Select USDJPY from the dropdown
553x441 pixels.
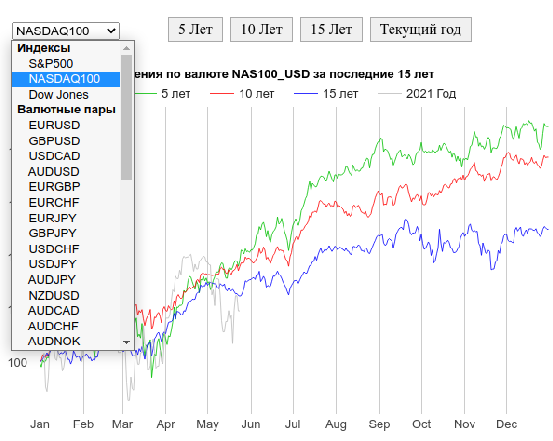pos(66,264)
